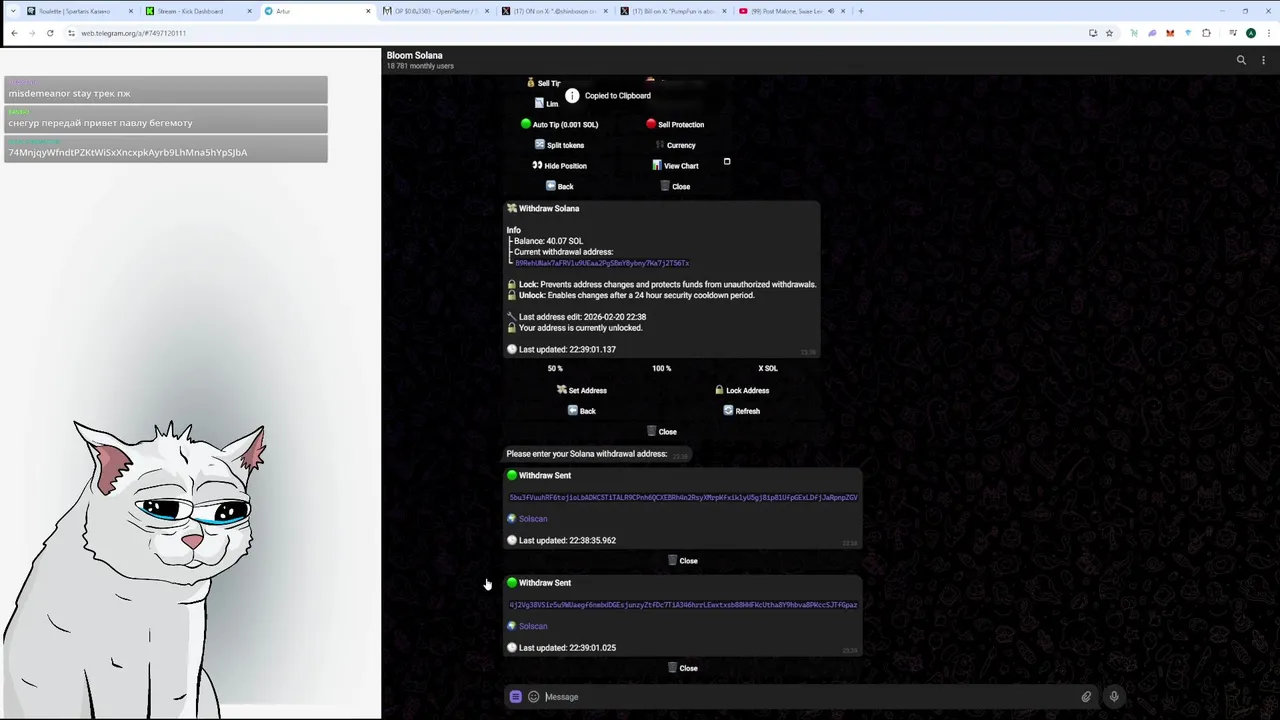Switch to Bill on X PumpFun tab
The height and width of the screenshot is (720, 1280).
point(672,11)
